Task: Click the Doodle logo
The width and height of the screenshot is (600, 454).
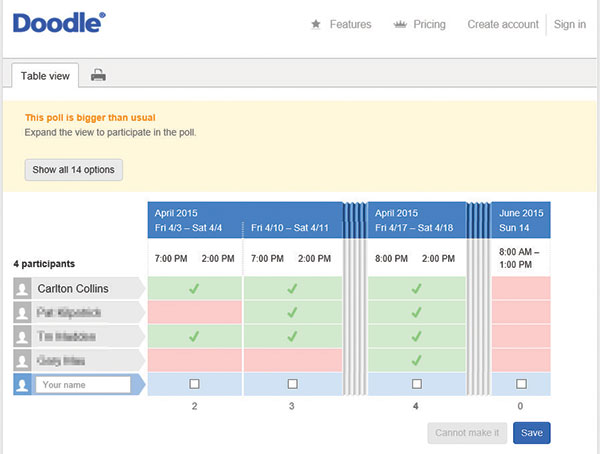Action: [60, 24]
